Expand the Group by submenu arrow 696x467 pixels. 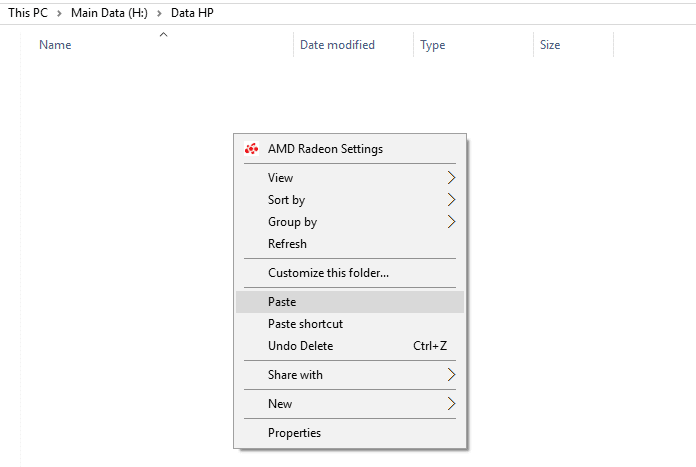[x=451, y=222]
